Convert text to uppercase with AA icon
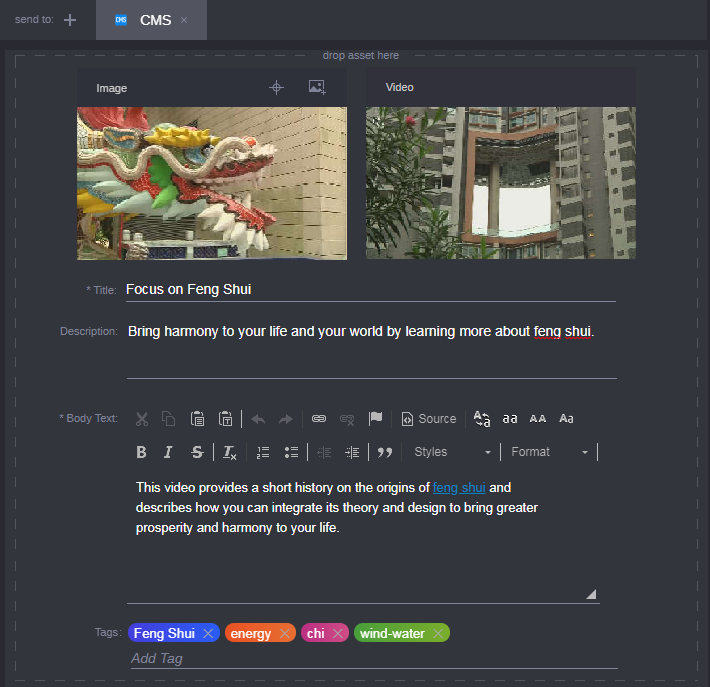The height and width of the screenshot is (687, 710). 538,419
